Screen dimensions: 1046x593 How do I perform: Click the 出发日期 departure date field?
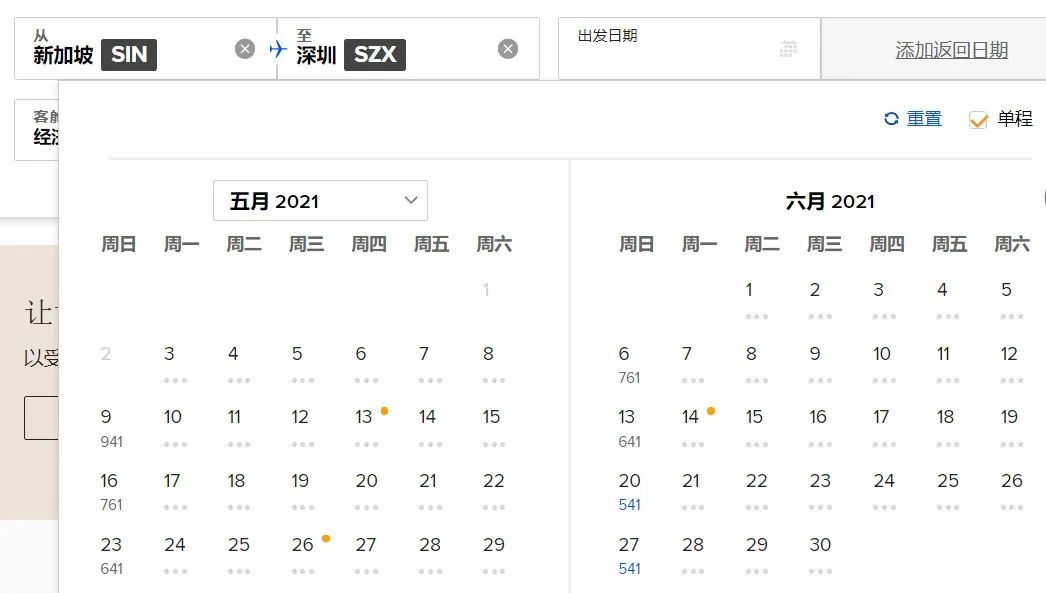(689, 49)
